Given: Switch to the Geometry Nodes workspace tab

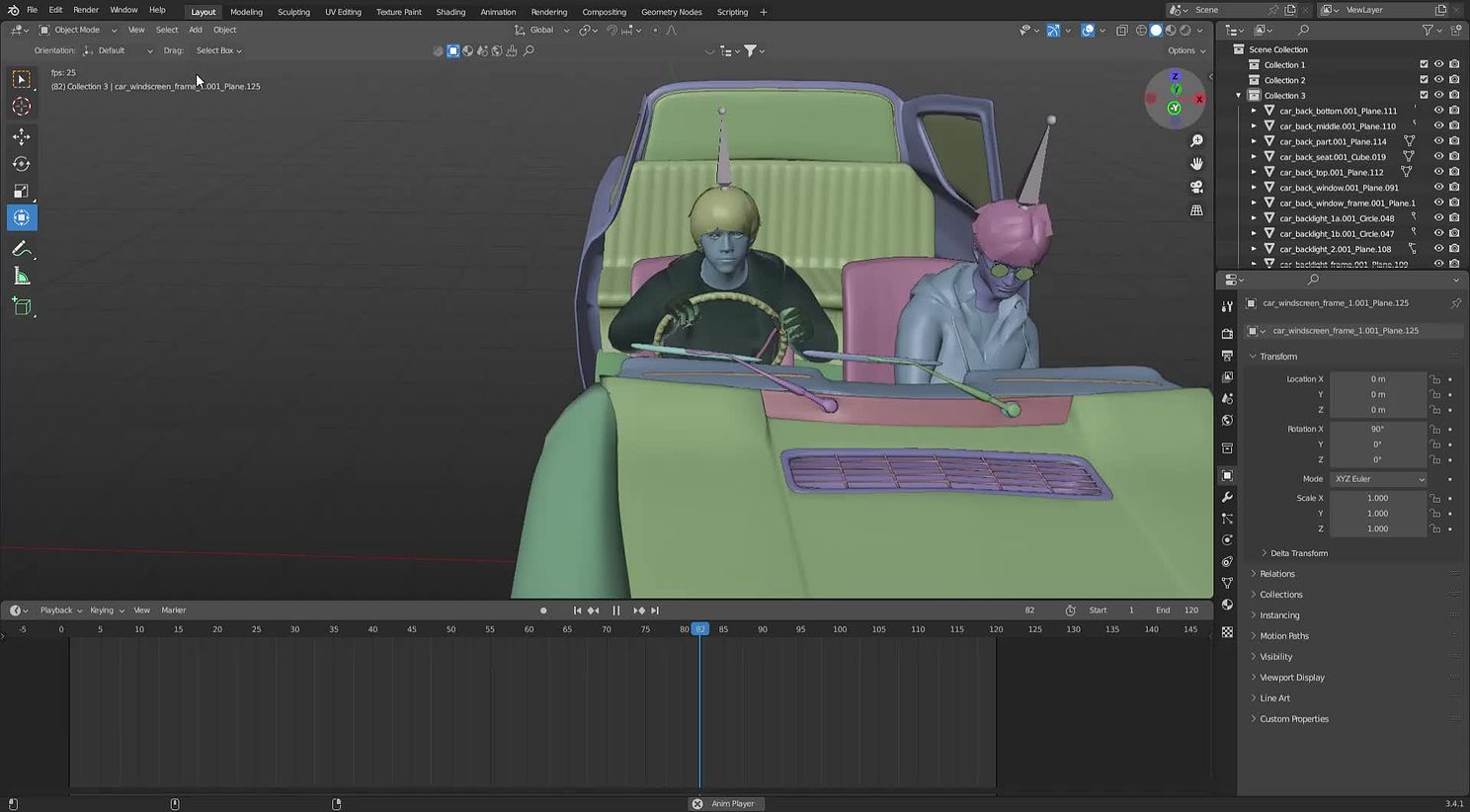Looking at the screenshot, I should 672,12.
